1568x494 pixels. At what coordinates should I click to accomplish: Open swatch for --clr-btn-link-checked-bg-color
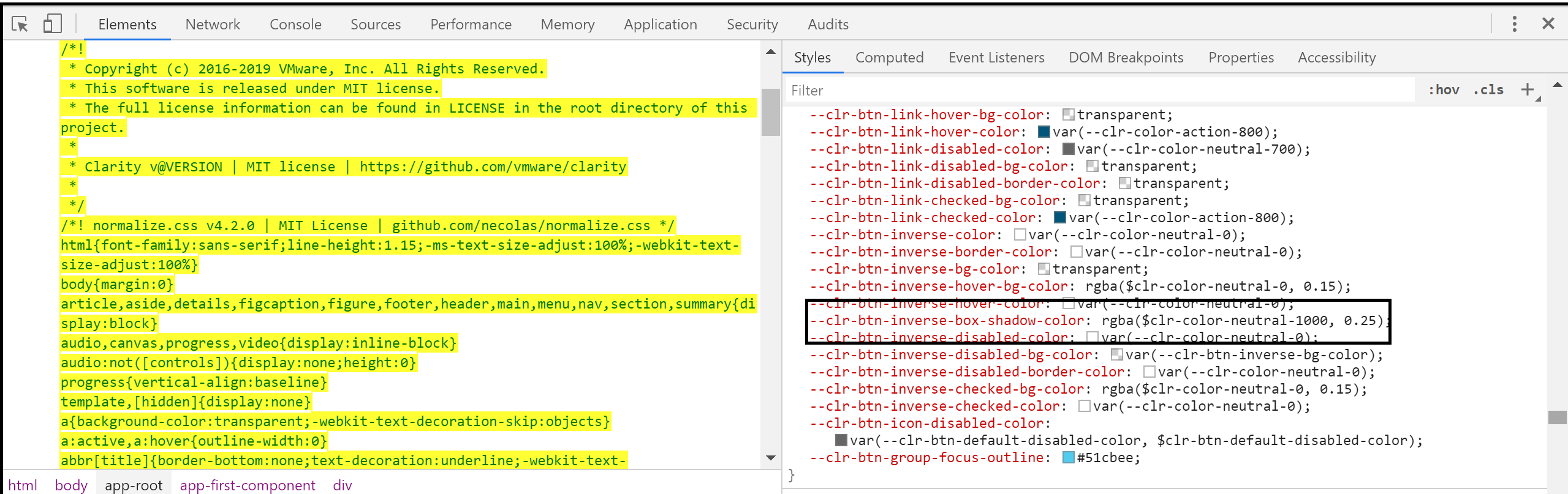[x=1084, y=200]
